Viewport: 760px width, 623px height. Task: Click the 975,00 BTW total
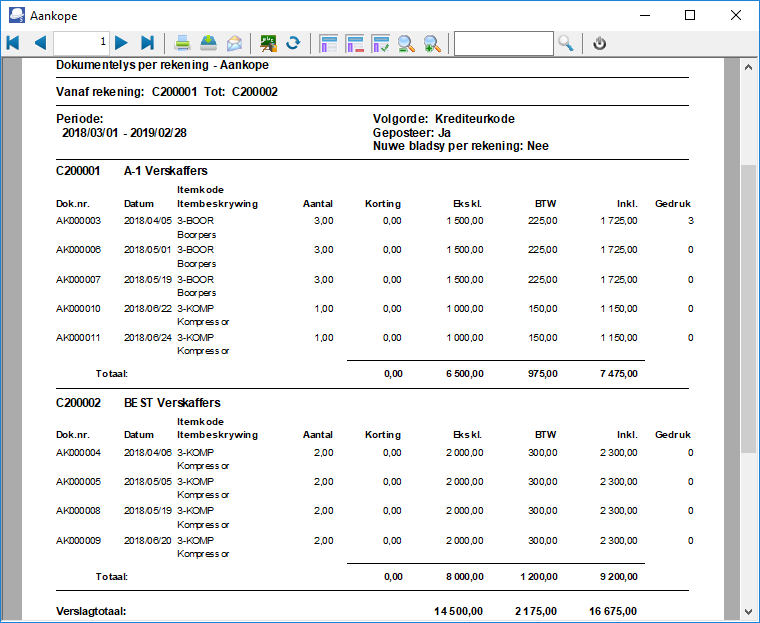543,374
